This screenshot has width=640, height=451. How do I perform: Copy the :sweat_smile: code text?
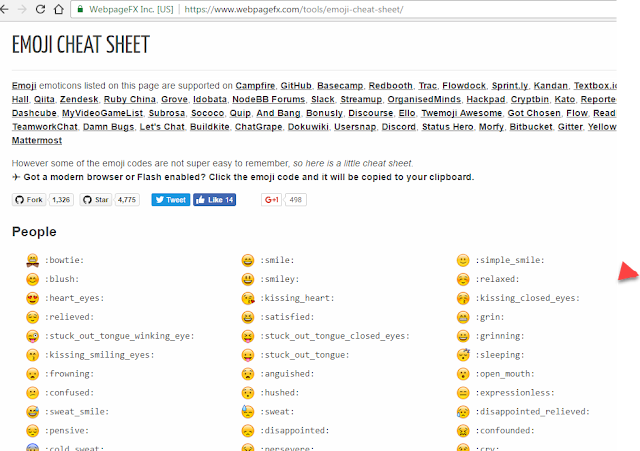point(77,412)
